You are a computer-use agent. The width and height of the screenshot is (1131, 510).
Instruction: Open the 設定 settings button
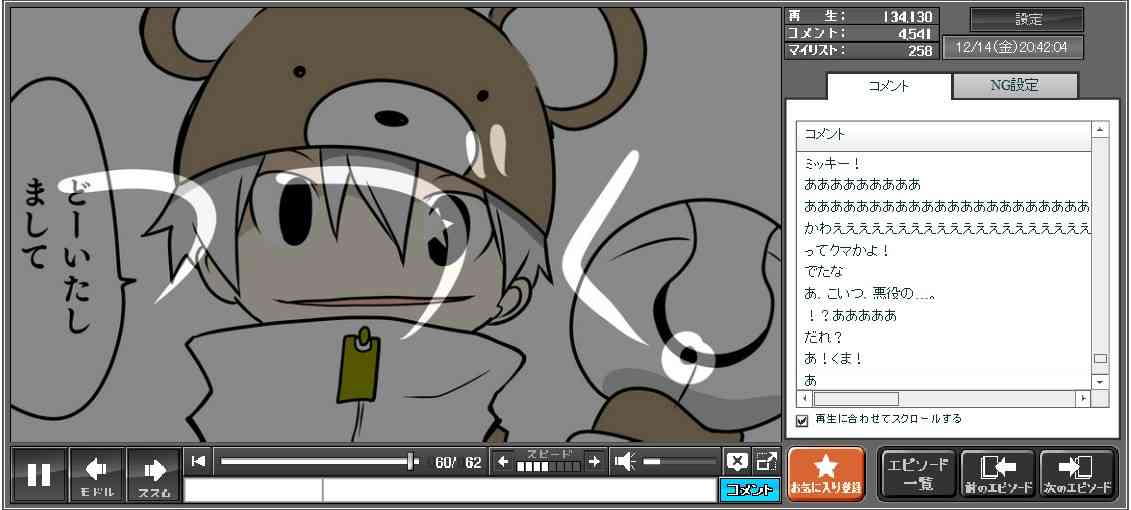pos(1027,19)
